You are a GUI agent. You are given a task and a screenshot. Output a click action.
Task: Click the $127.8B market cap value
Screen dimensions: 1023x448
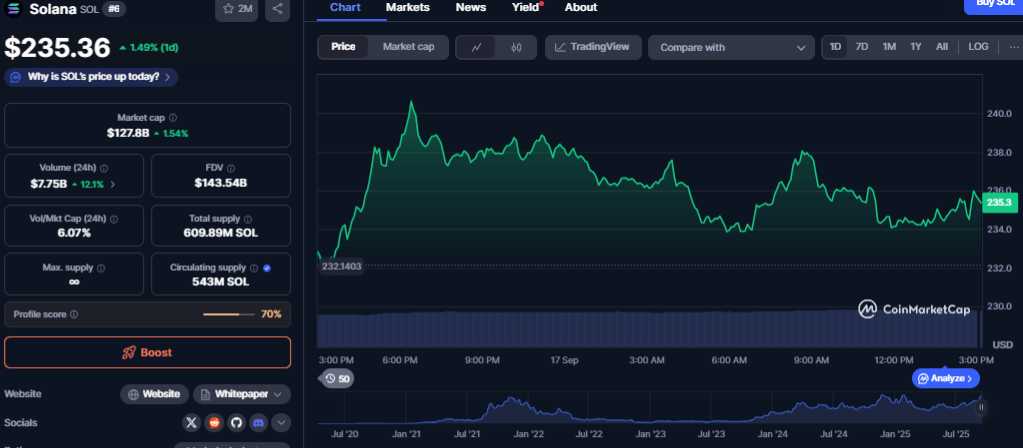point(129,133)
